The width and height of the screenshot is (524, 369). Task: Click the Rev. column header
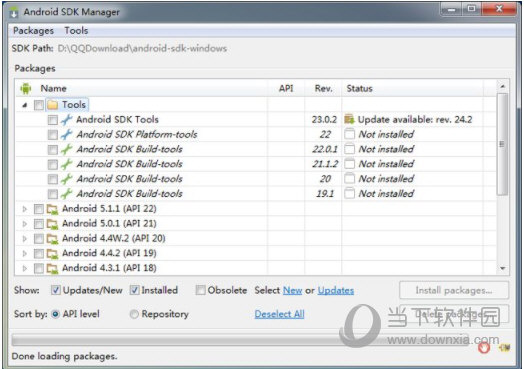coord(323,89)
